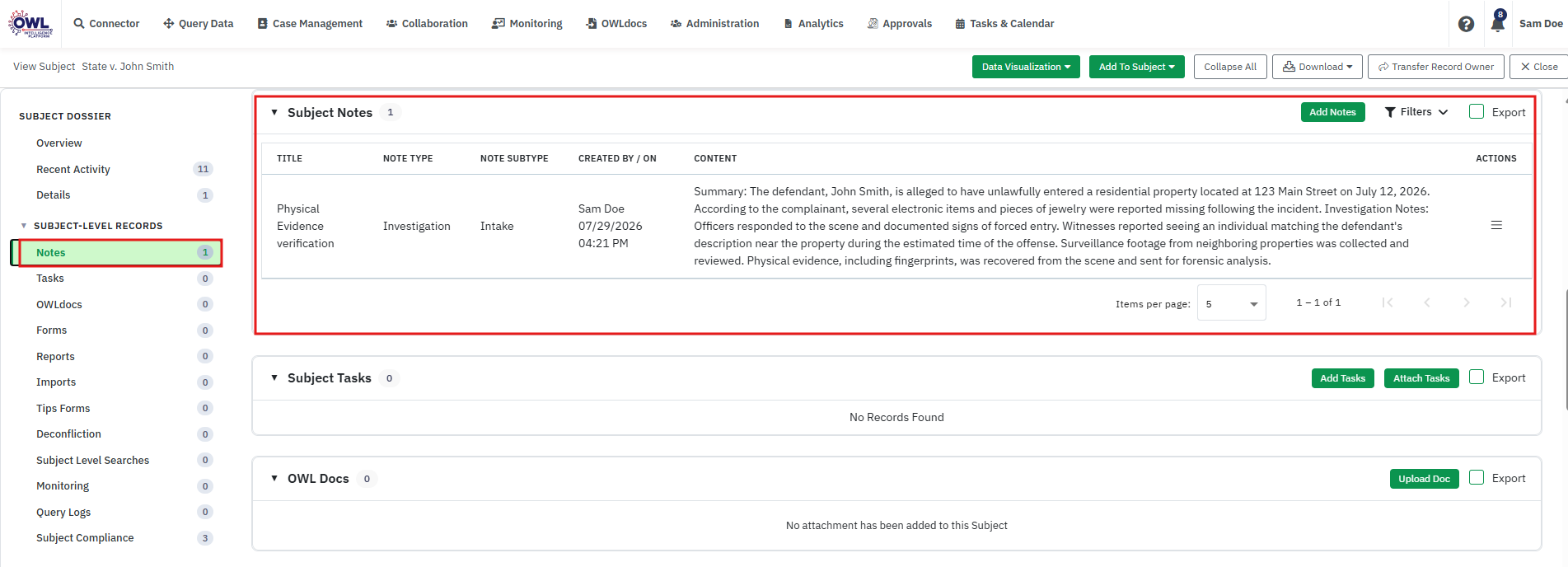Viewport: 1568px width, 567px height.
Task: Click the Filters funnel icon
Action: coord(1390,112)
